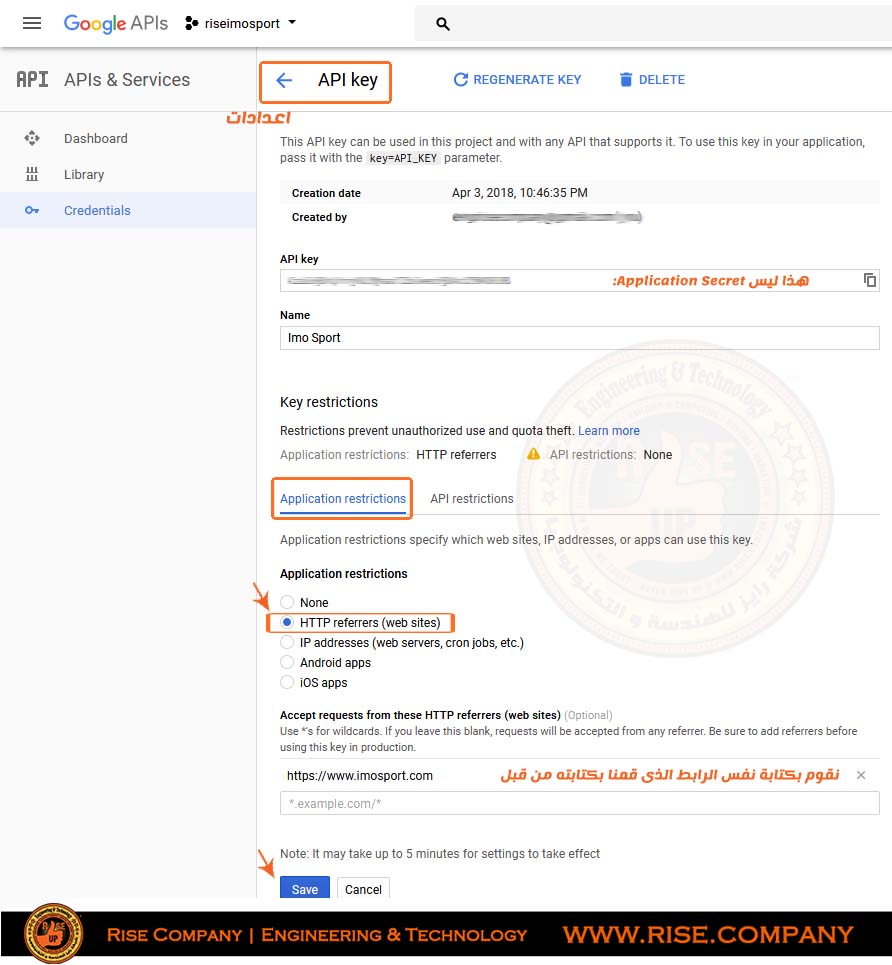Select HTTP referrers (web sites) radio button
The width and height of the screenshot is (892, 965).
point(287,622)
